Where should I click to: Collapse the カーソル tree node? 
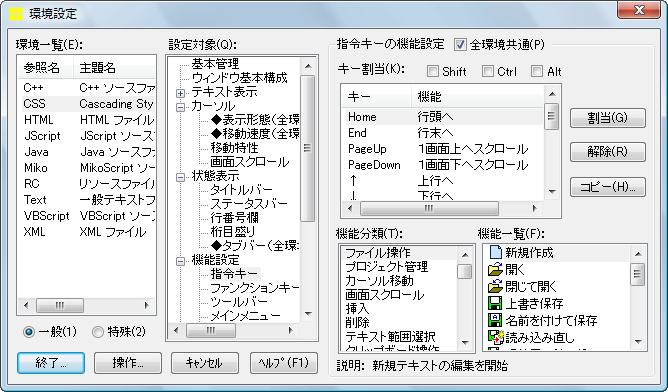(x=181, y=107)
